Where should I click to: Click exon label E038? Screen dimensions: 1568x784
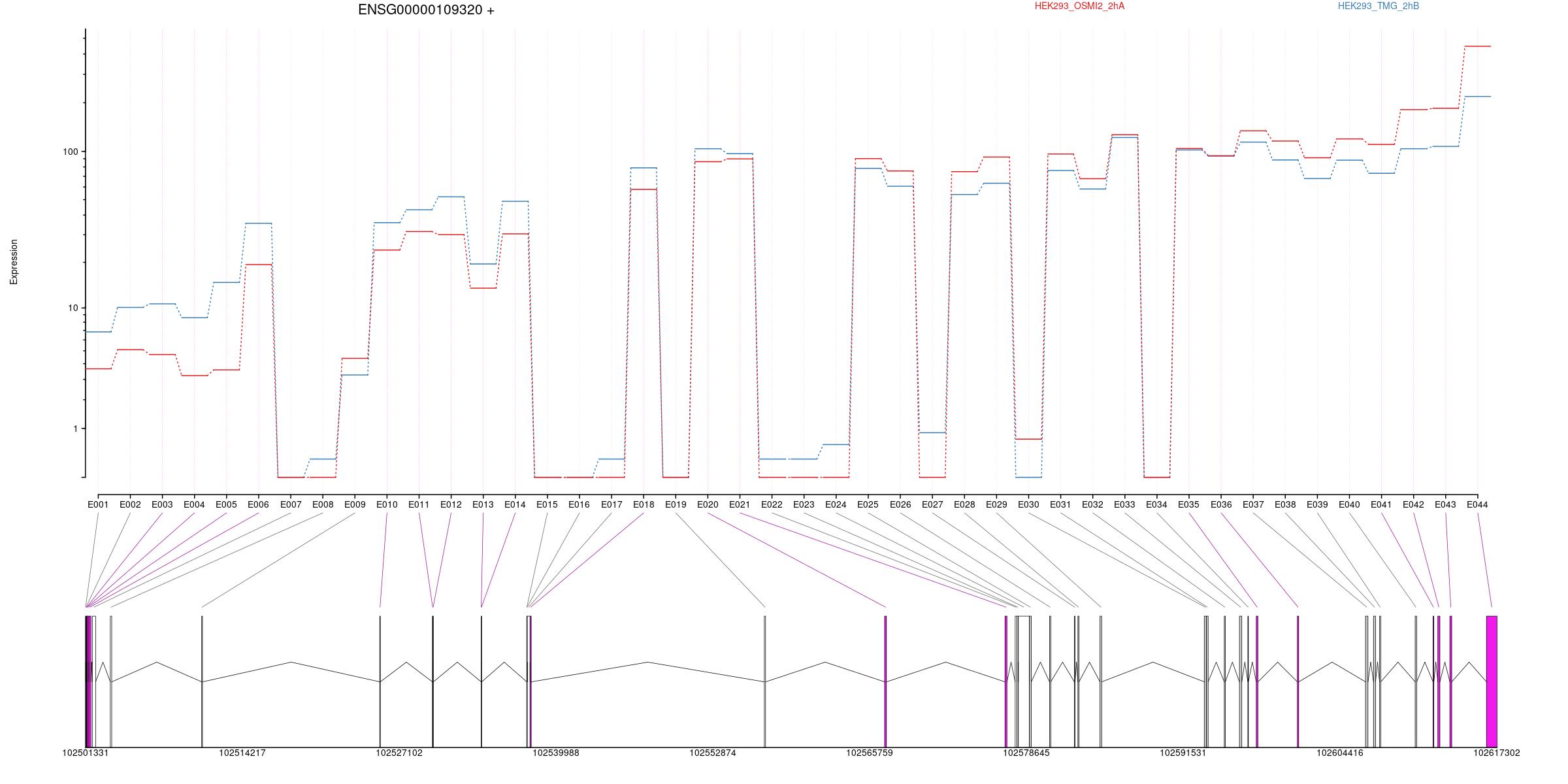tap(1285, 504)
